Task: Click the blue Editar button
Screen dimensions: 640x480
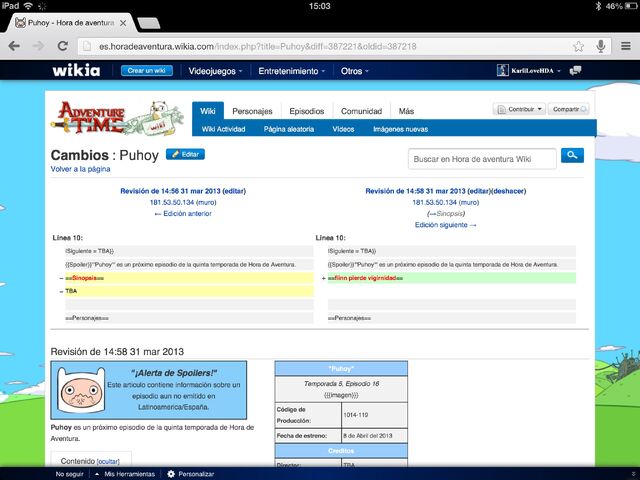Action: point(185,154)
